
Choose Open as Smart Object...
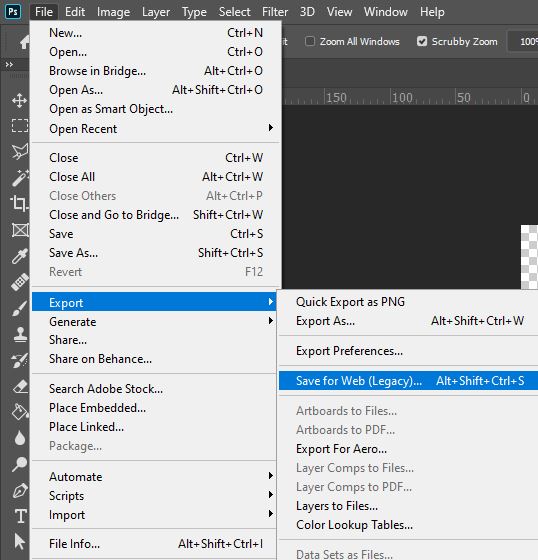coord(156,109)
